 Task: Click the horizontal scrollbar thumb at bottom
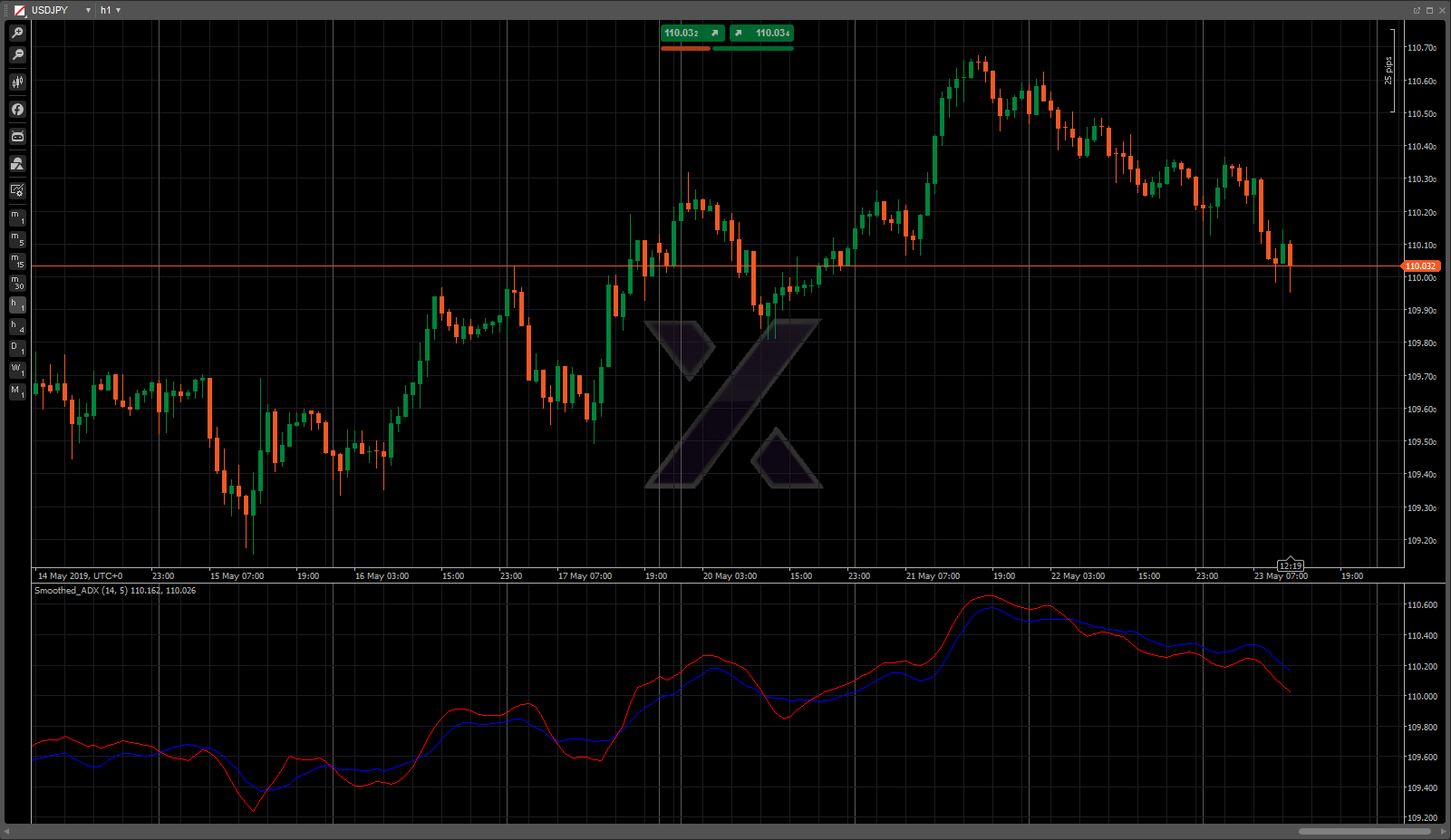click(1364, 831)
